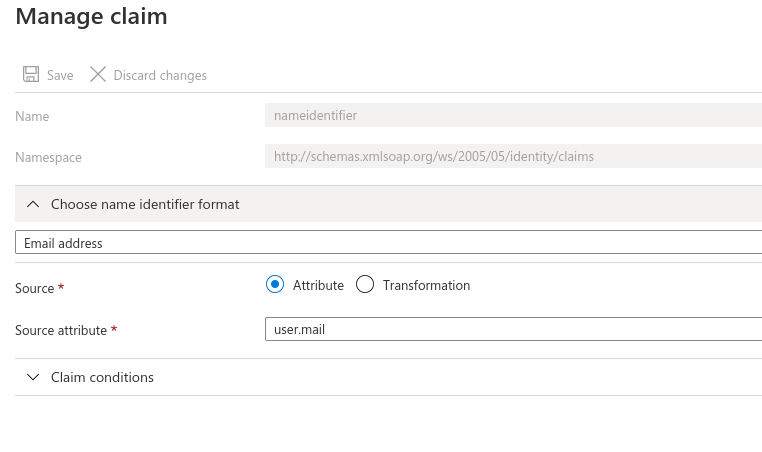Click the Save floppy disk icon
The image size is (762, 452).
click(31, 75)
